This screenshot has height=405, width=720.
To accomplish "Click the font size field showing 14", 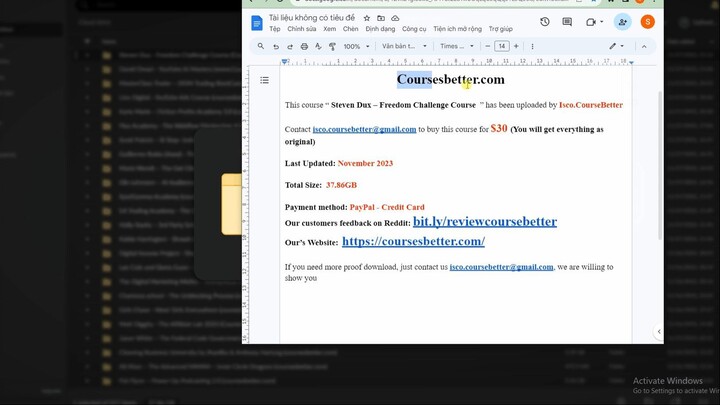I will pyautogui.click(x=502, y=46).
